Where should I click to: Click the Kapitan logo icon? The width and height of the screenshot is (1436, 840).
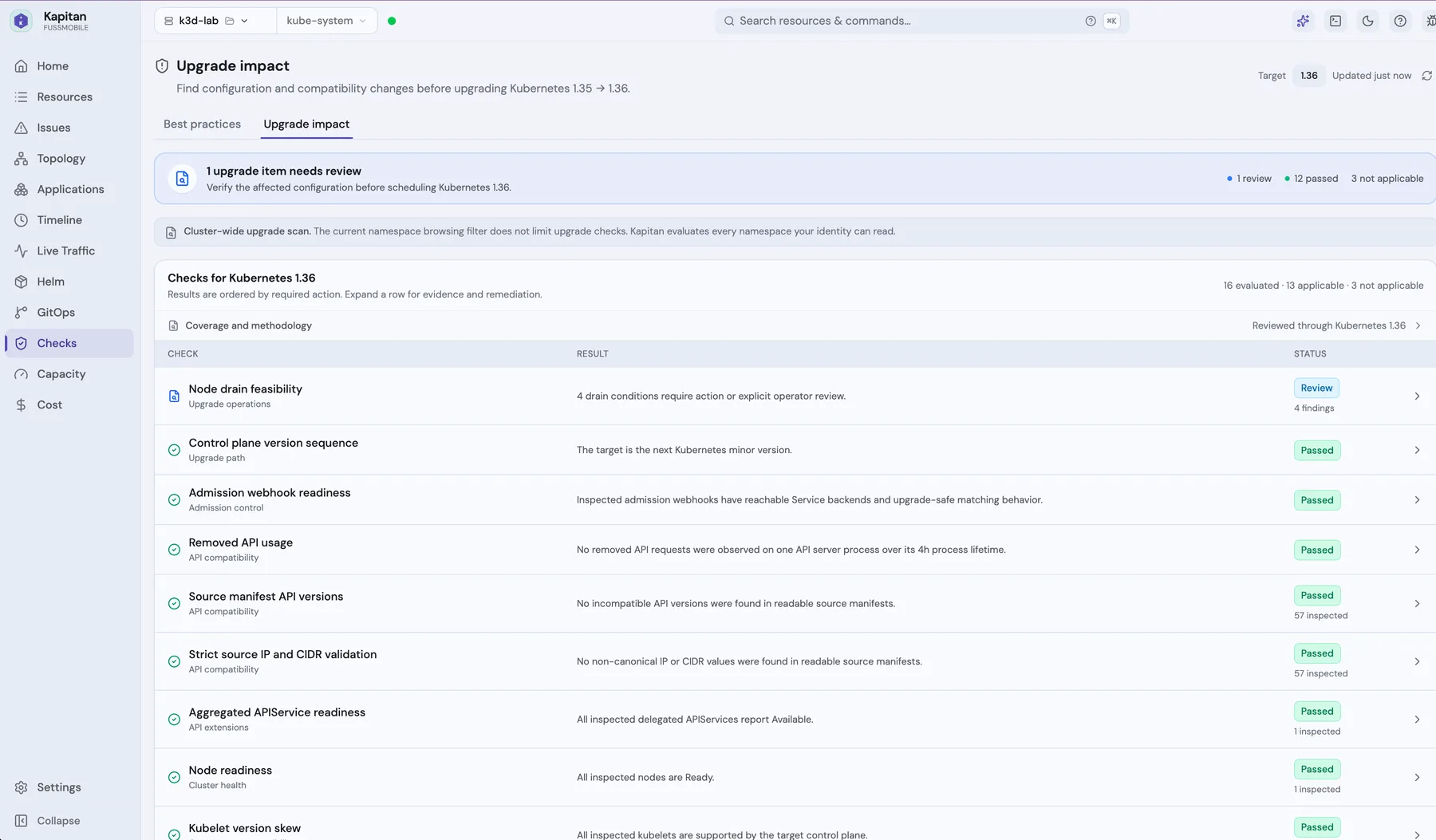pyautogui.click(x=22, y=21)
